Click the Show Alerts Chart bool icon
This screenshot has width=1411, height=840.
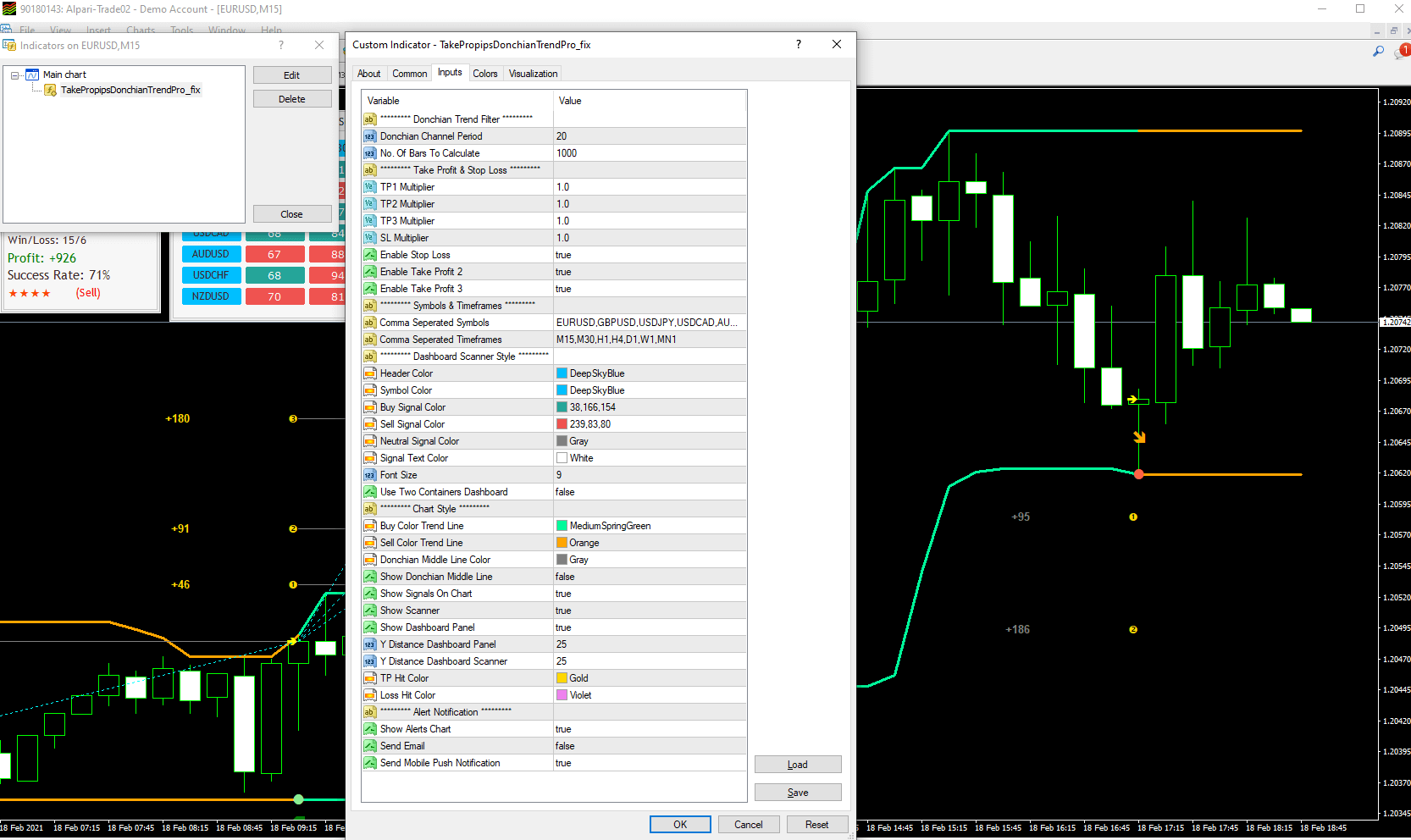[x=369, y=729]
